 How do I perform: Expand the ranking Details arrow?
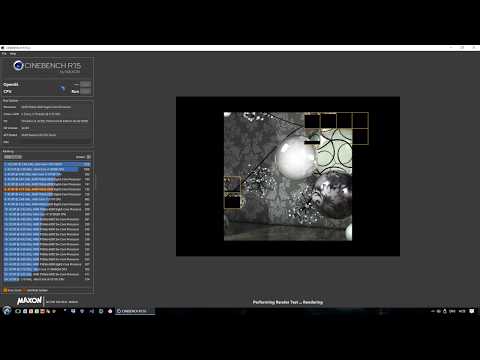(89, 157)
